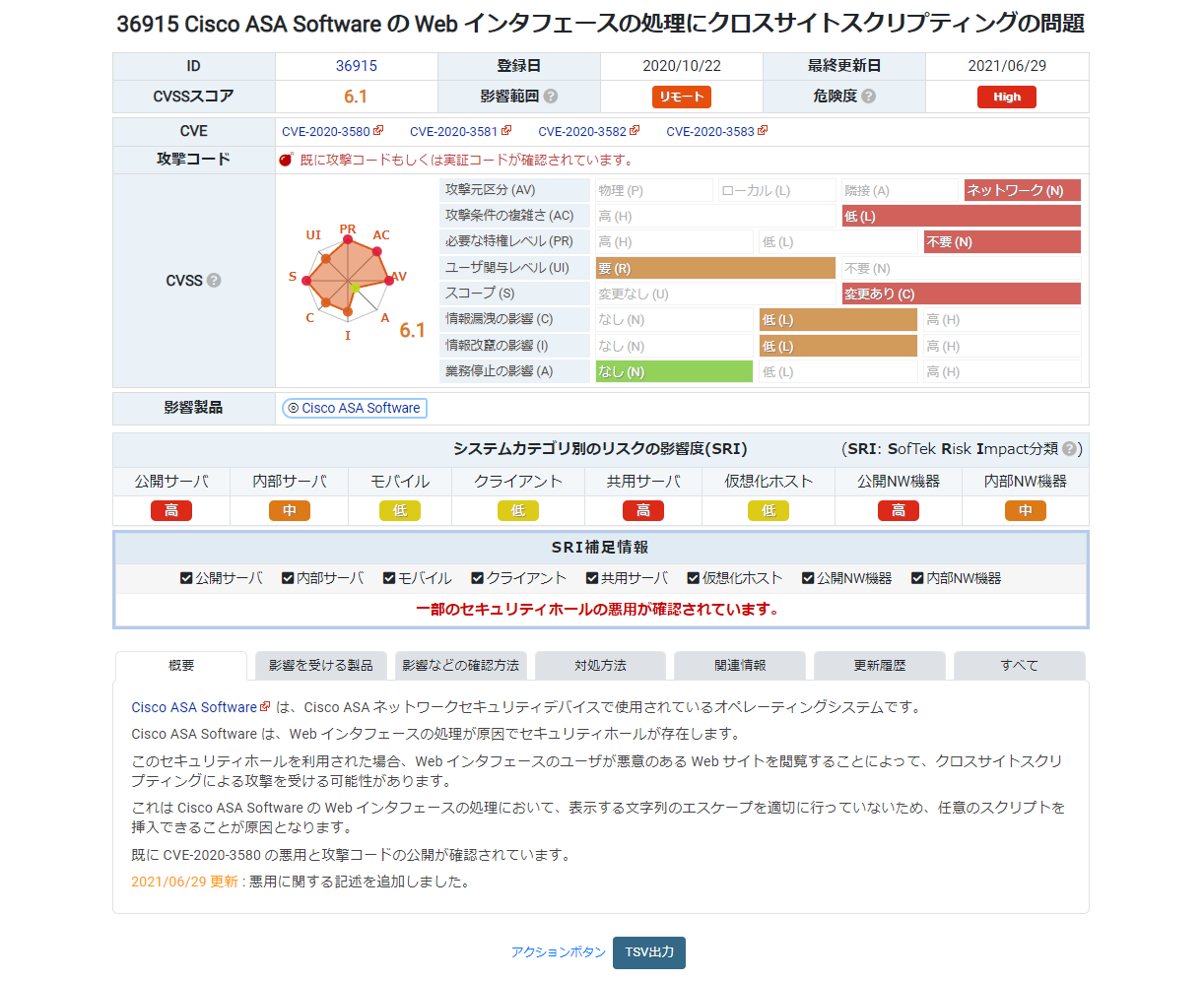Click external link icon after CVE-2020-3581

pos(506,131)
